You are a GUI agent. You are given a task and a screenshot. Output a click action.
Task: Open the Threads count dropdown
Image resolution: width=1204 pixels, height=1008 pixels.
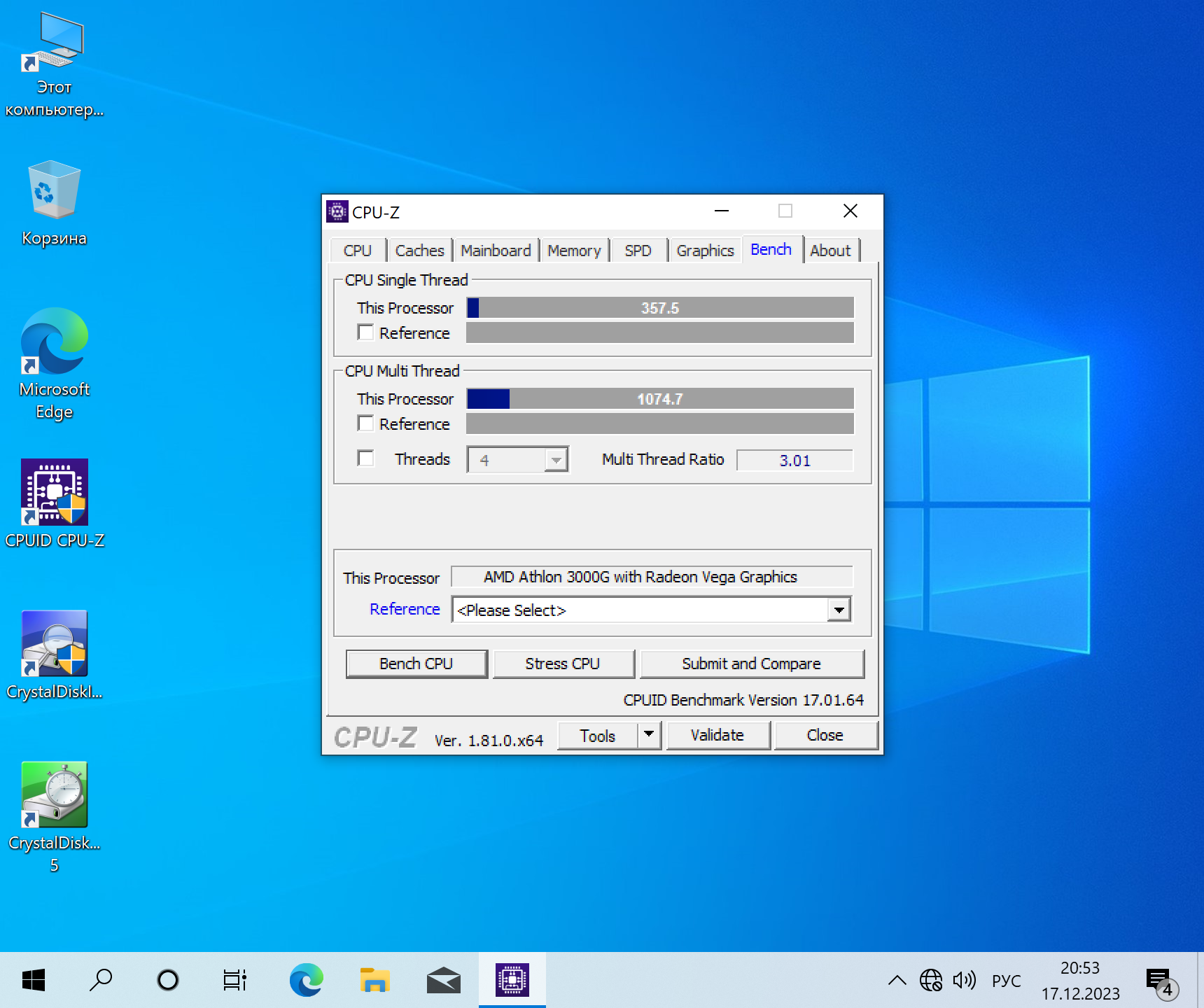click(x=556, y=460)
